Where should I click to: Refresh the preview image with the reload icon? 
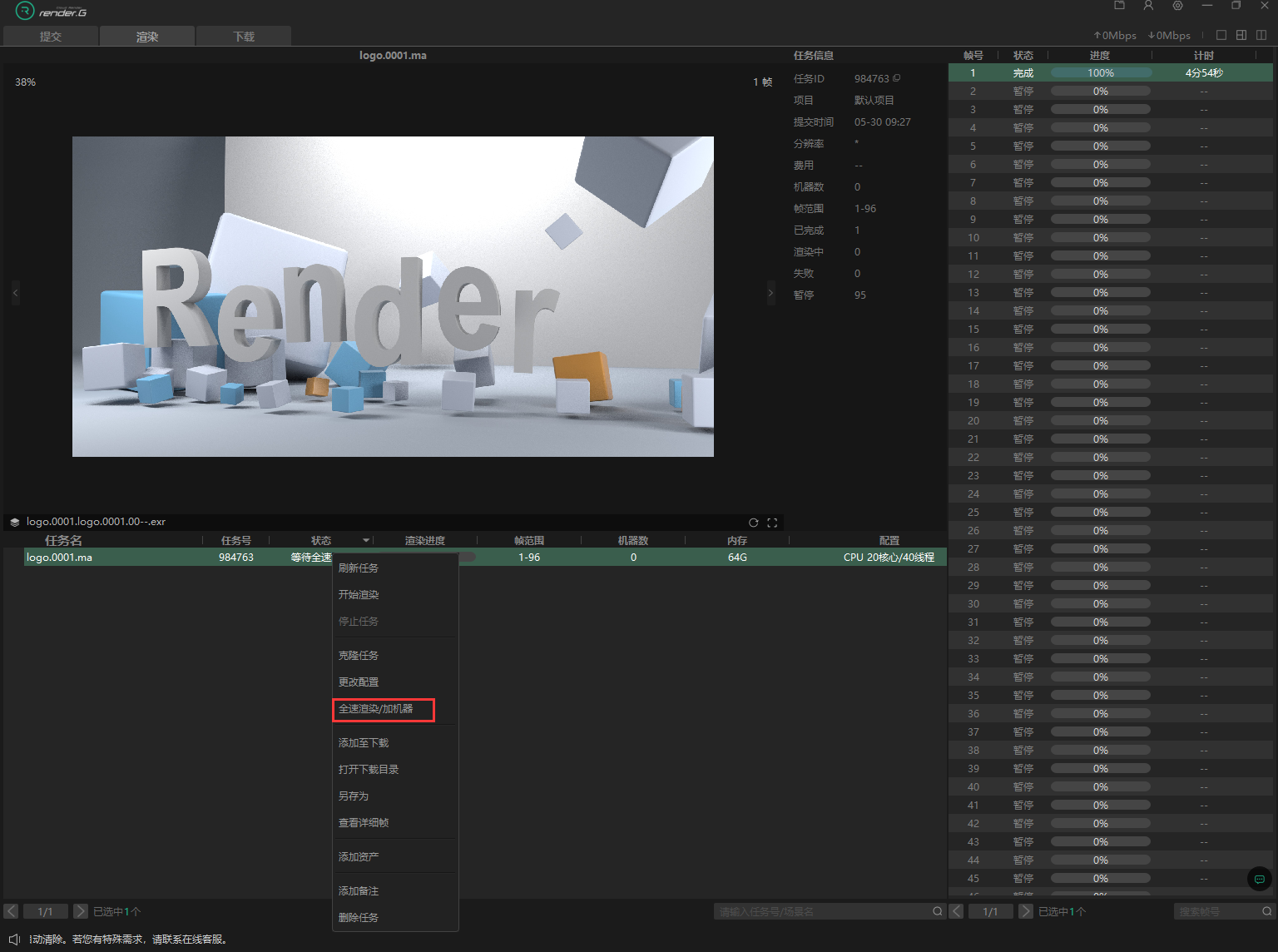(753, 523)
